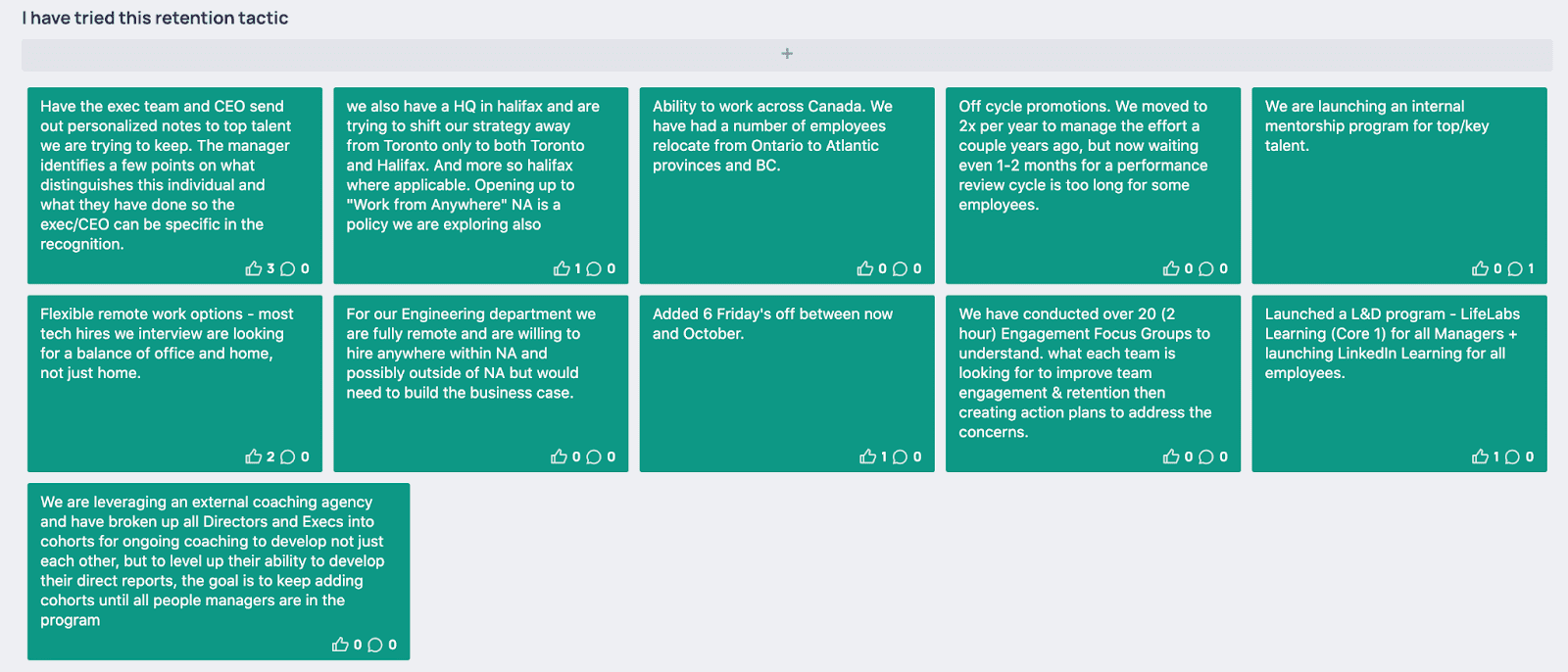Like the external coaching agency card

coord(340,645)
